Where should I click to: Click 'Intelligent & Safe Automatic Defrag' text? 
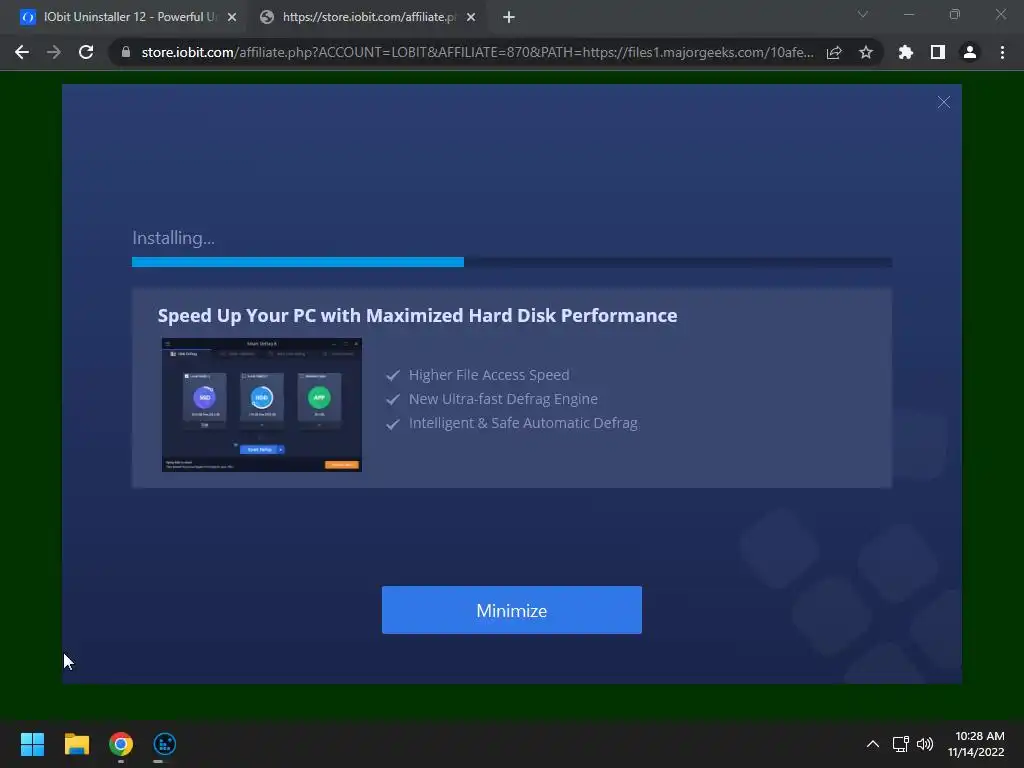[523, 423]
